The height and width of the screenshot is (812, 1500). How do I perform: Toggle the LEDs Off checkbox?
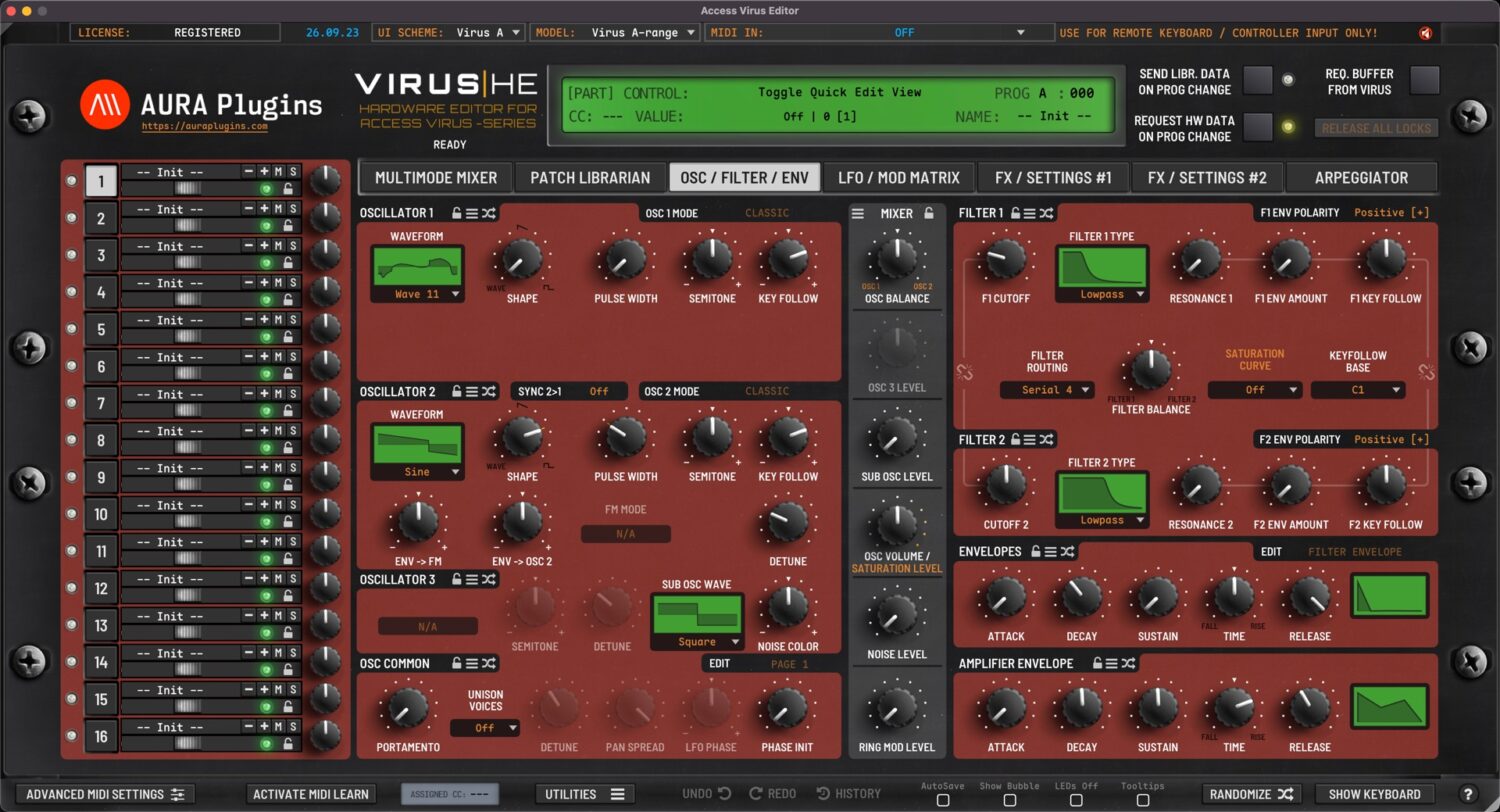click(1076, 800)
